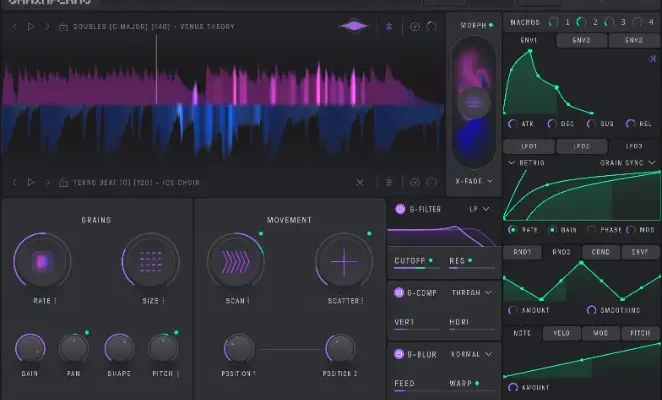
Task: Click the purple diamond shape icon
Action: 353,26
